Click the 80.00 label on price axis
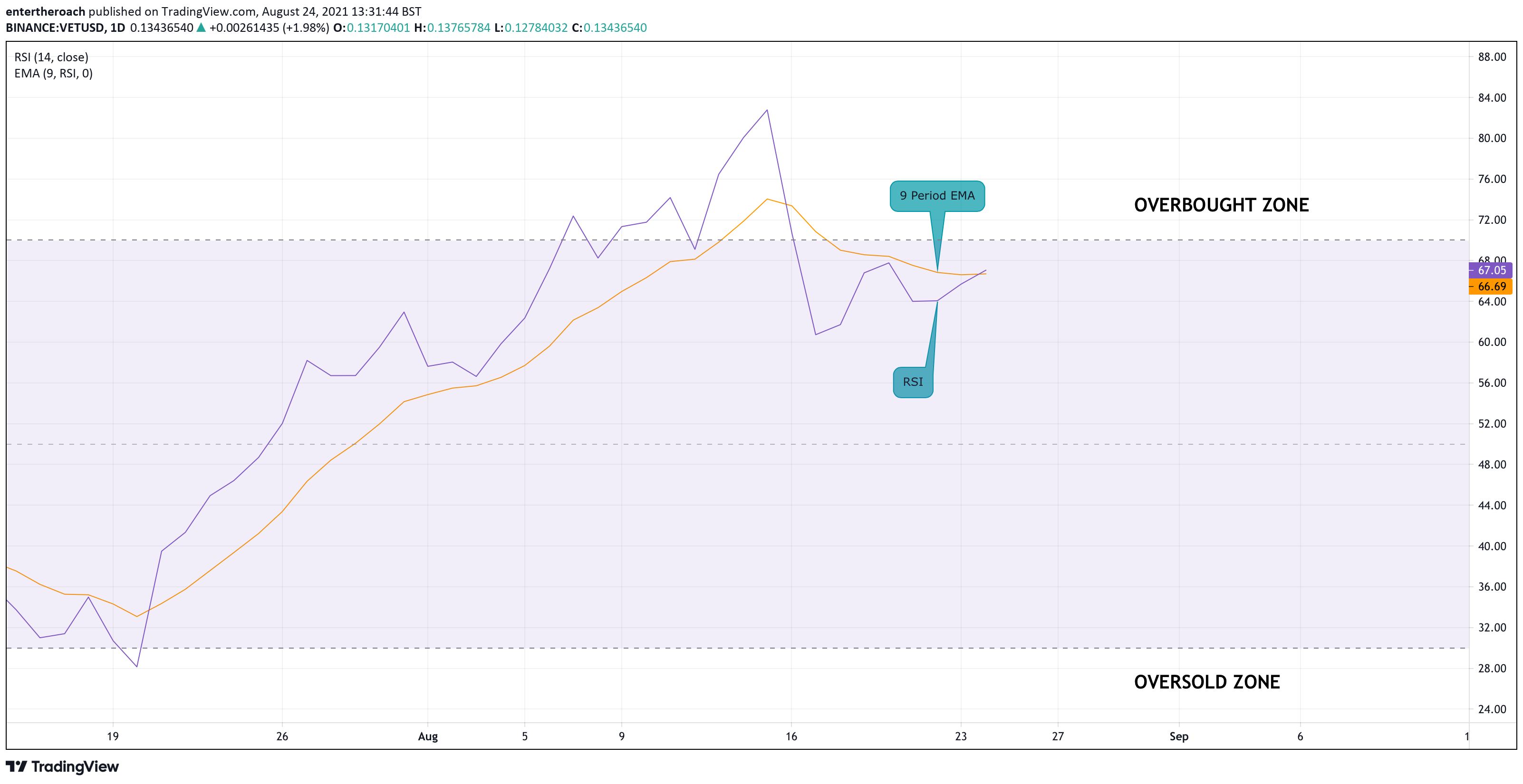Screen dimensions: 1523x784 1492,138
